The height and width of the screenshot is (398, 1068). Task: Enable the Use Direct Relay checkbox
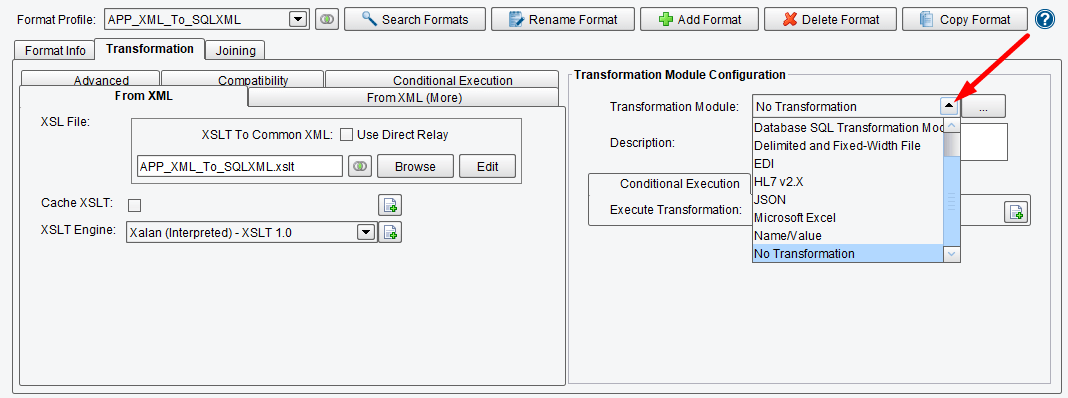click(x=346, y=135)
